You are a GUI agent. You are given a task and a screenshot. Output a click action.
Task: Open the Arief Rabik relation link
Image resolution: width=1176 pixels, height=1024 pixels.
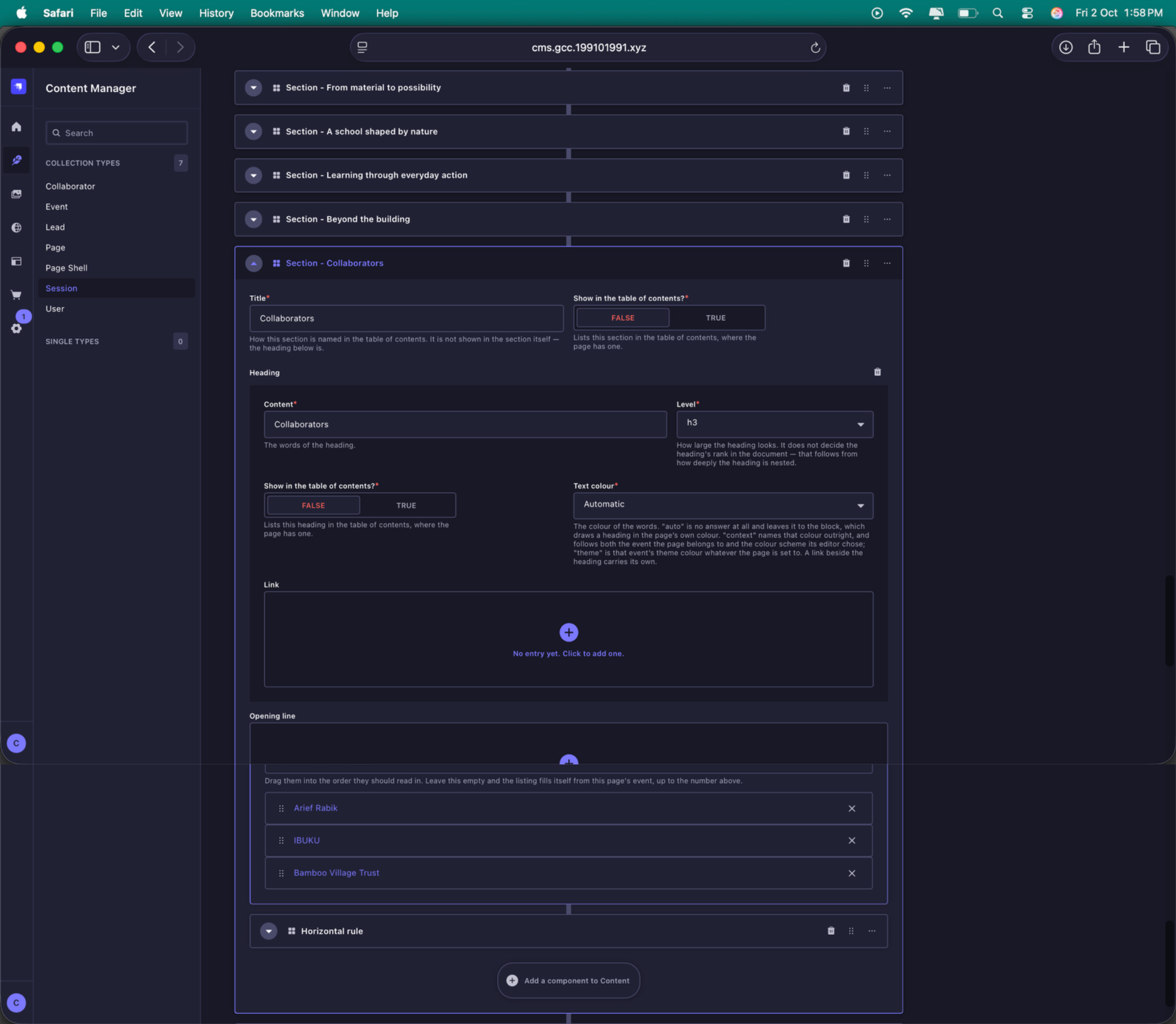point(315,808)
